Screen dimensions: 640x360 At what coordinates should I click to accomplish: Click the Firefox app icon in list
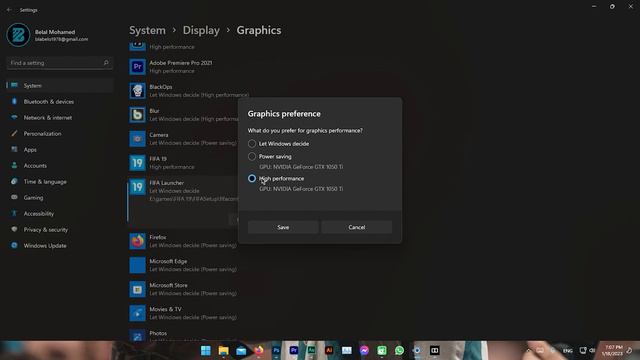point(138,241)
